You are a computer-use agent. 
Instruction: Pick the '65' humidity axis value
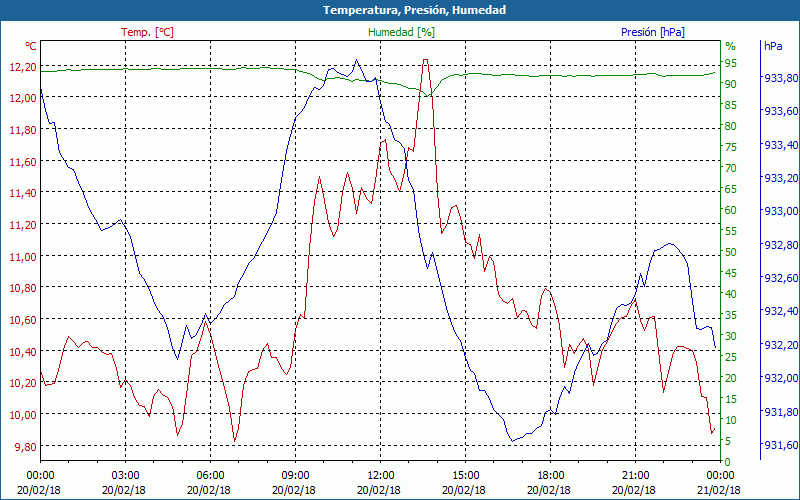(x=731, y=189)
